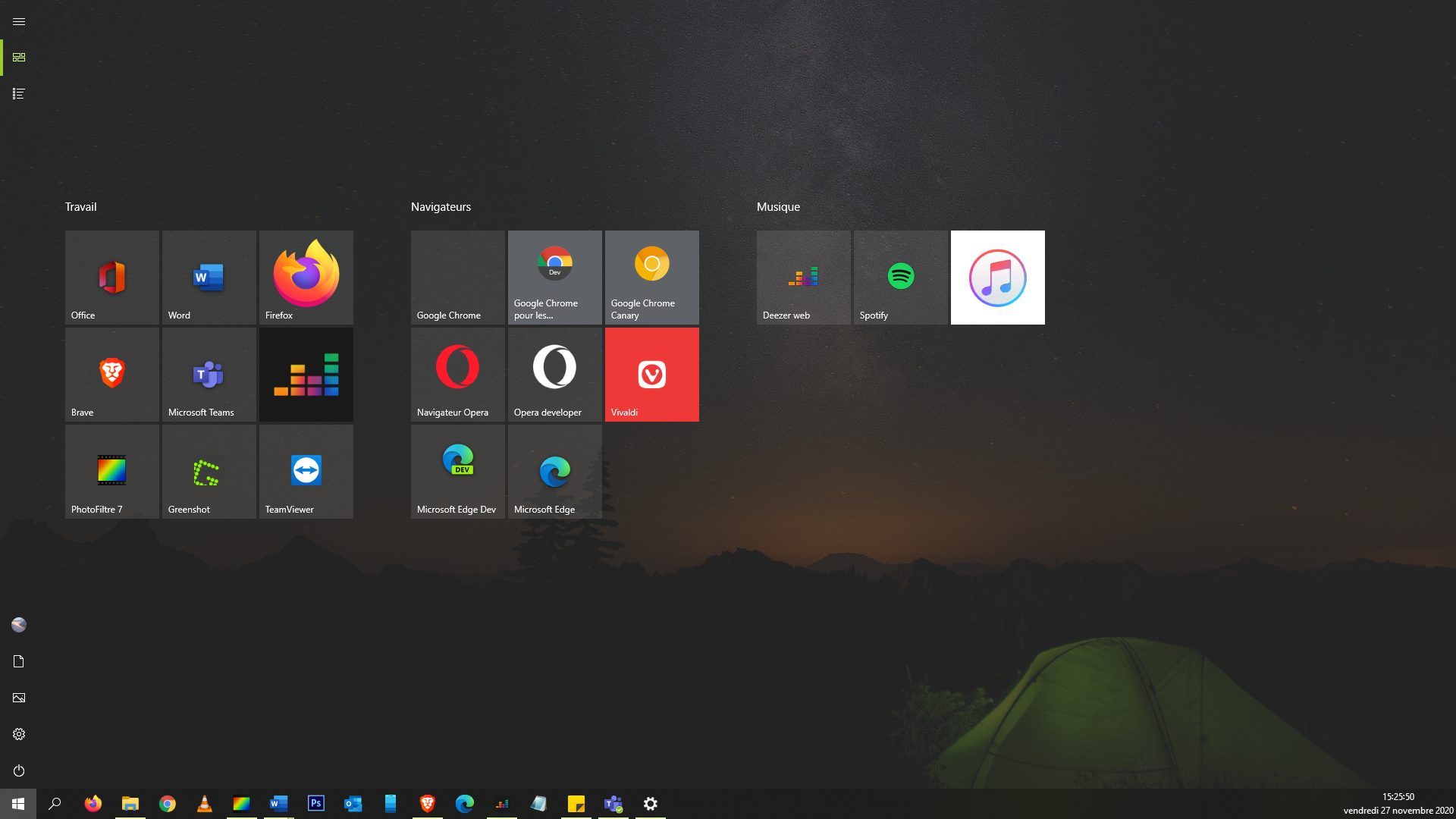Screen dimensions: 1456x819
Task: Switch to Brave on the taskbar
Action: [427, 804]
